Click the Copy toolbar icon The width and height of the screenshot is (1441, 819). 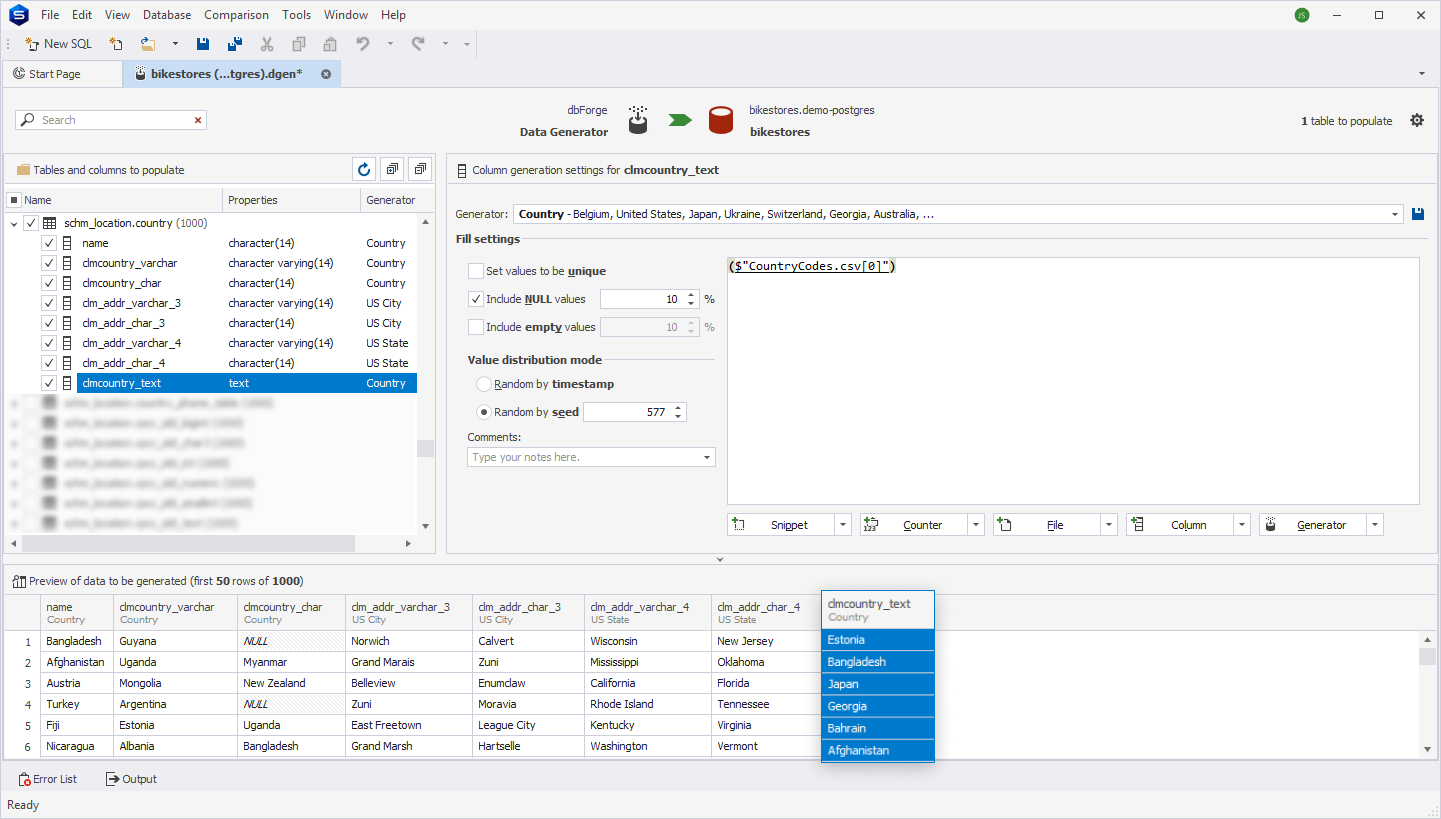299,44
